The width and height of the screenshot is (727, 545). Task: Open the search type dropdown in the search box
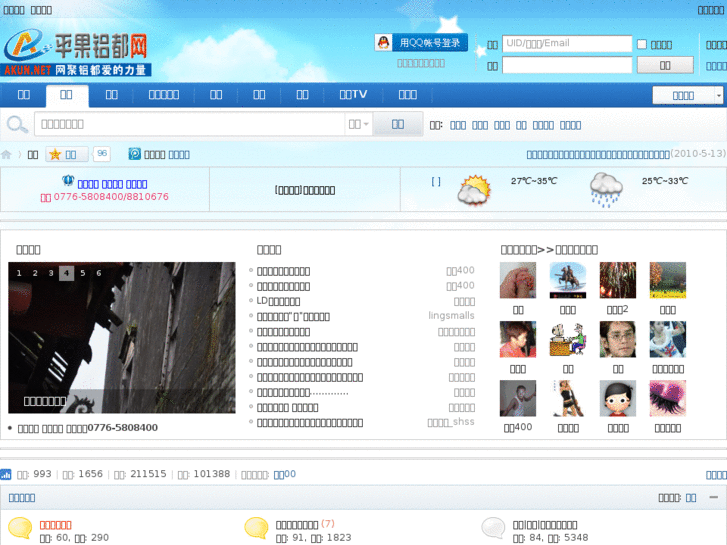point(358,124)
